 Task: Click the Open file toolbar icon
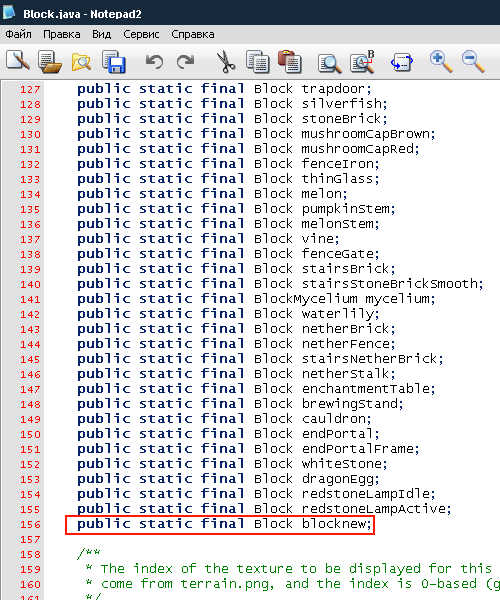click(50, 61)
